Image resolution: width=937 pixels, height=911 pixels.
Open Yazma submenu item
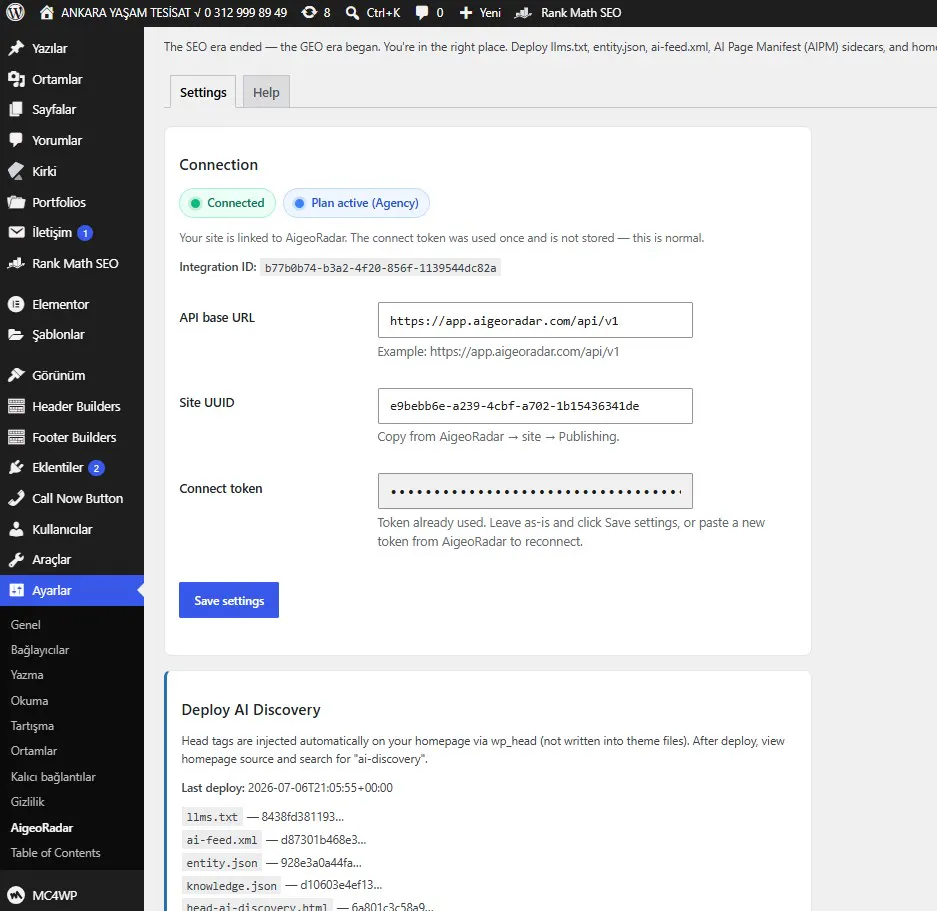tap(27, 675)
